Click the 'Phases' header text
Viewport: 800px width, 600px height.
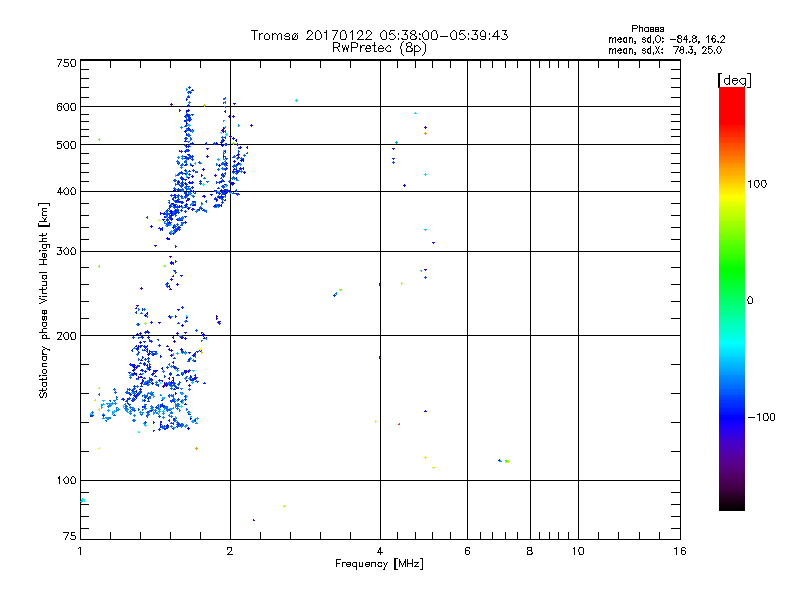[x=647, y=29]
